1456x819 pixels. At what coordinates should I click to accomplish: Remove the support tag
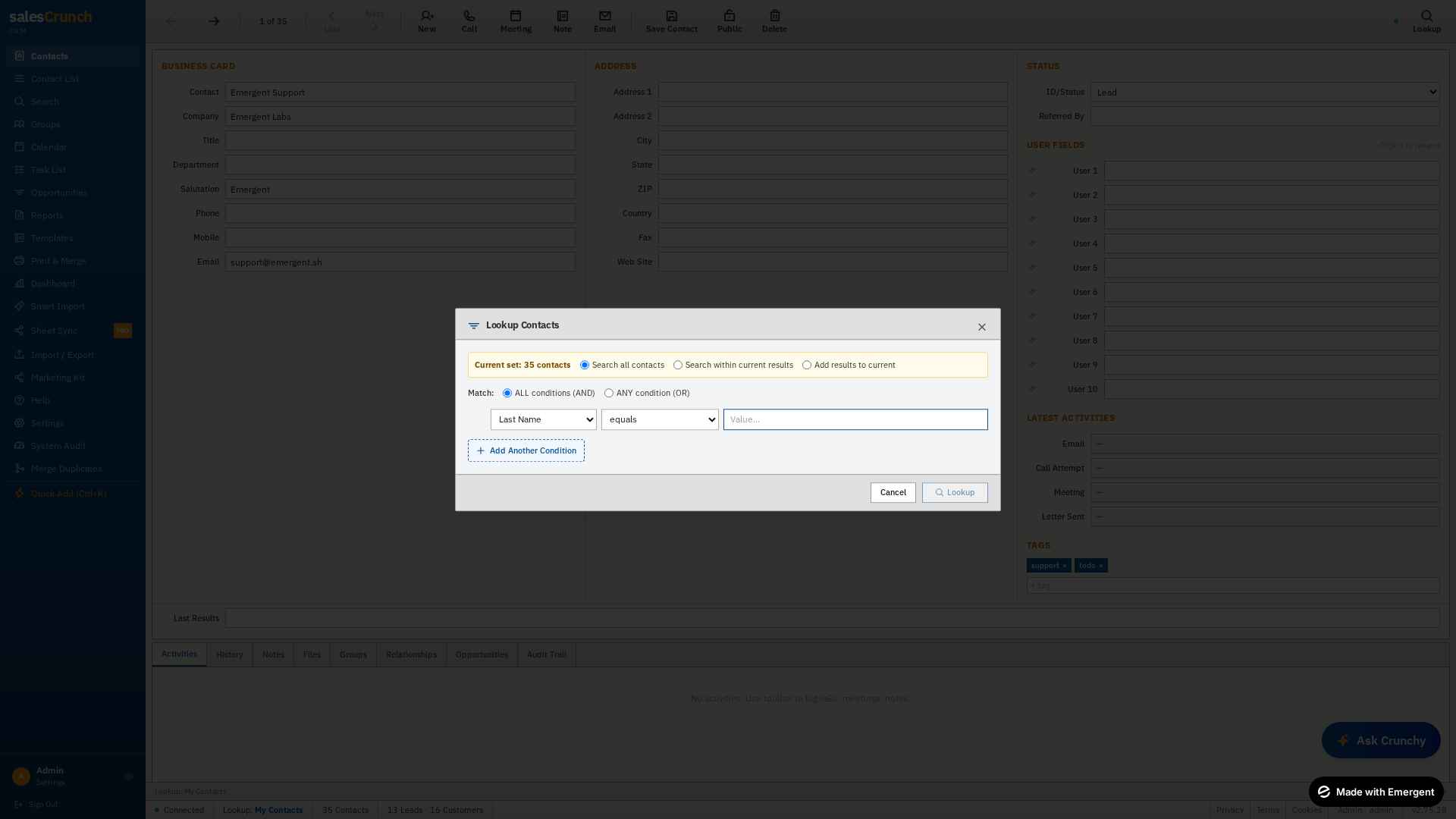(1064, 566)
